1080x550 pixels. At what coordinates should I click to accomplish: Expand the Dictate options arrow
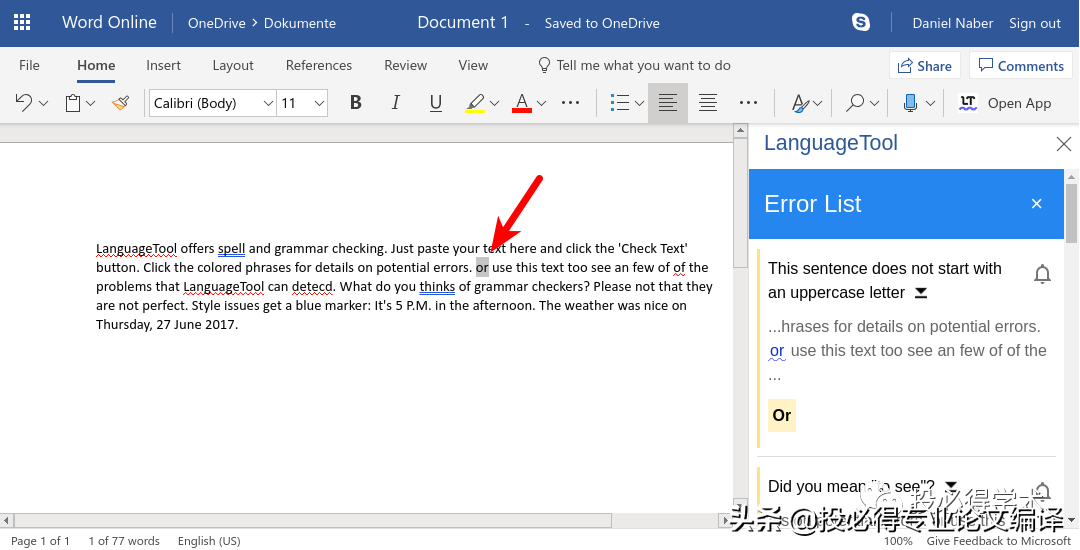click(930, 103)
